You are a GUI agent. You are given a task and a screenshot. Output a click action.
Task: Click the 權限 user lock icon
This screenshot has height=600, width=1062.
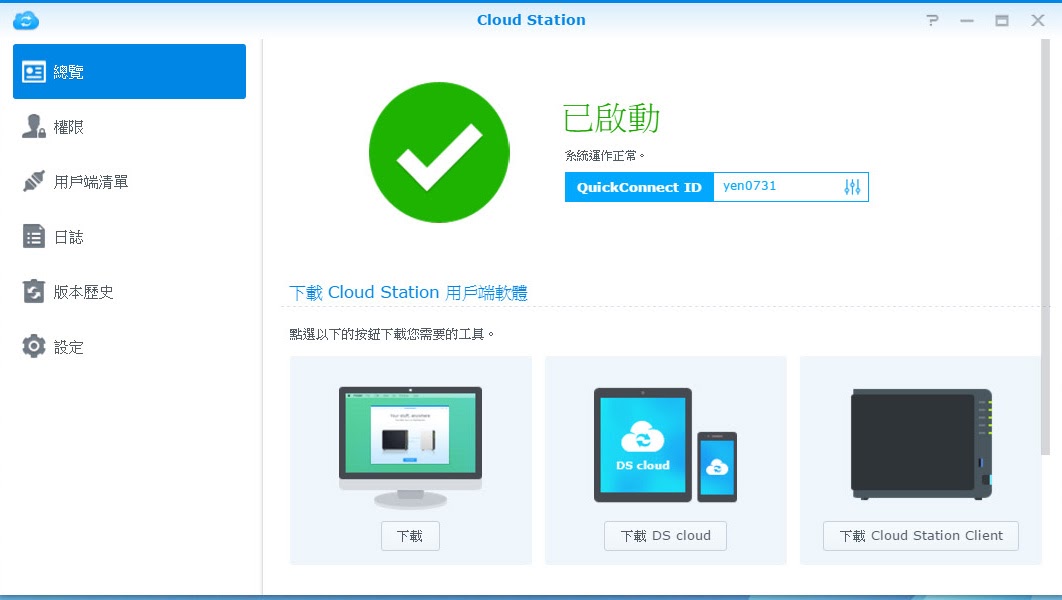click(x=34, y=127)
